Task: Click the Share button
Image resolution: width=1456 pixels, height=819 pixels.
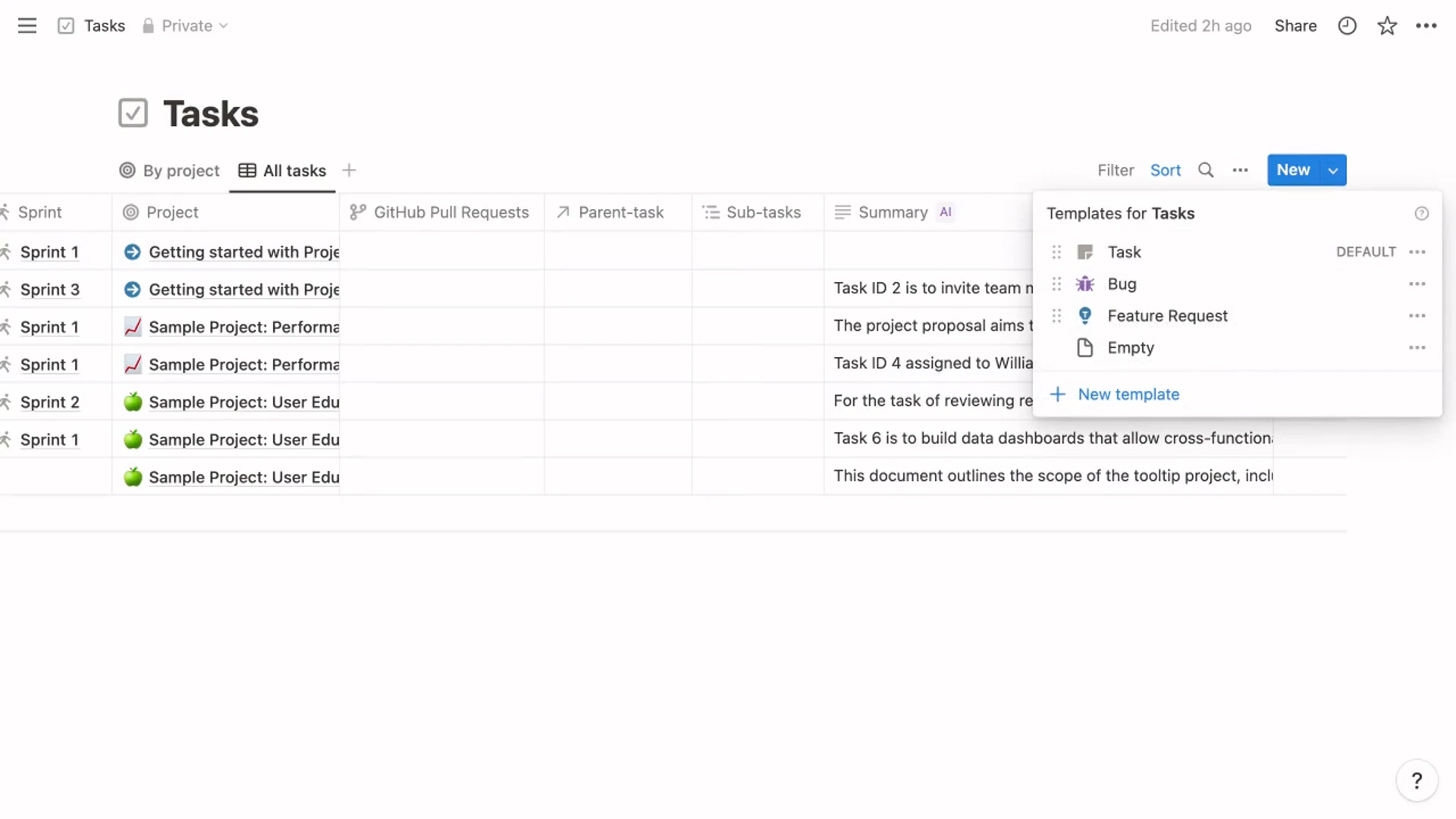Action: click(1295, 25)
